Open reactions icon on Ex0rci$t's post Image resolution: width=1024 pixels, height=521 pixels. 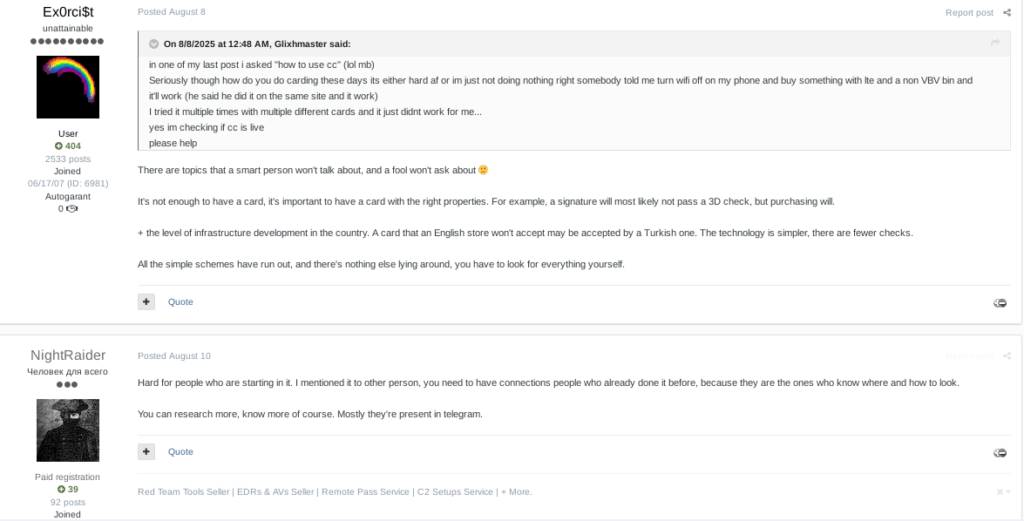point(999,303)
